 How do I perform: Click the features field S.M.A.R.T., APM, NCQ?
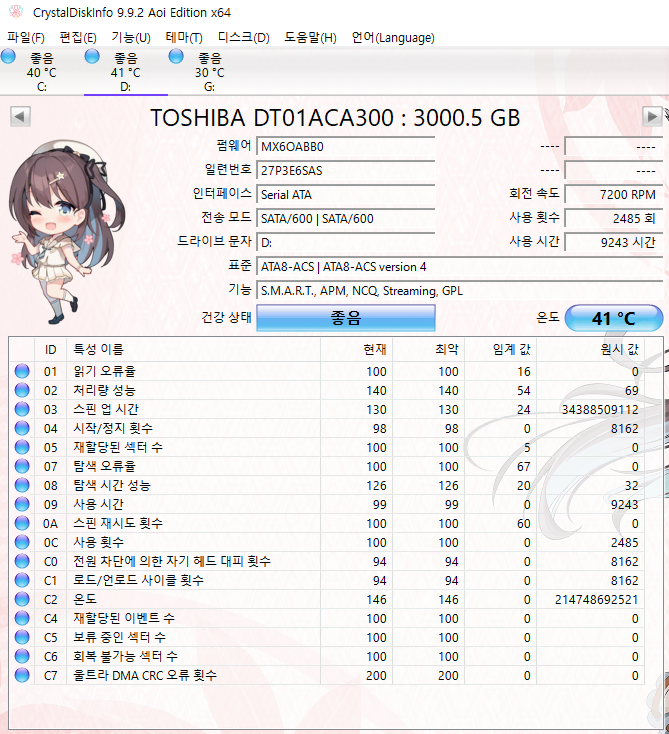pyautogui.click(x=459, y=291)
